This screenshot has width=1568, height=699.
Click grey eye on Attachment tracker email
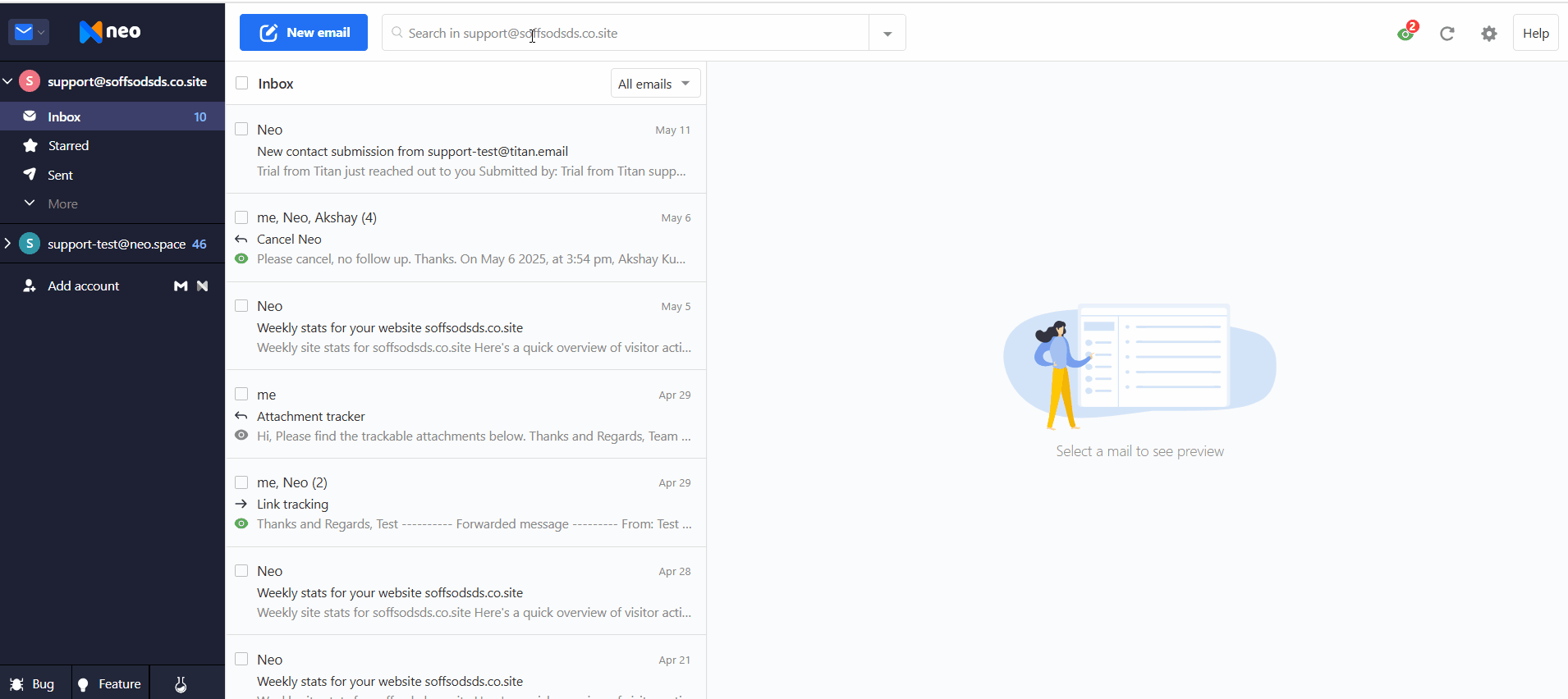point(241,436)
